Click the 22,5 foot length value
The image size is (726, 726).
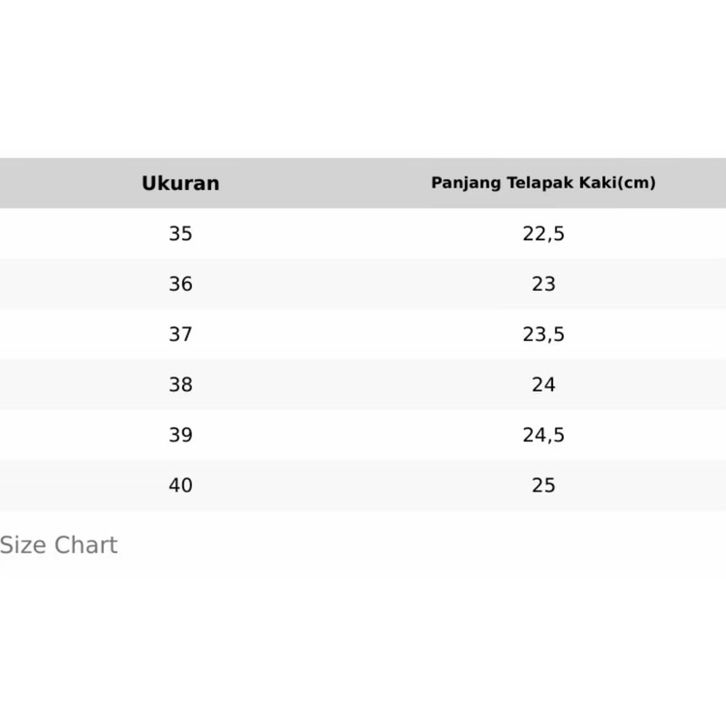tap(543, 234)
